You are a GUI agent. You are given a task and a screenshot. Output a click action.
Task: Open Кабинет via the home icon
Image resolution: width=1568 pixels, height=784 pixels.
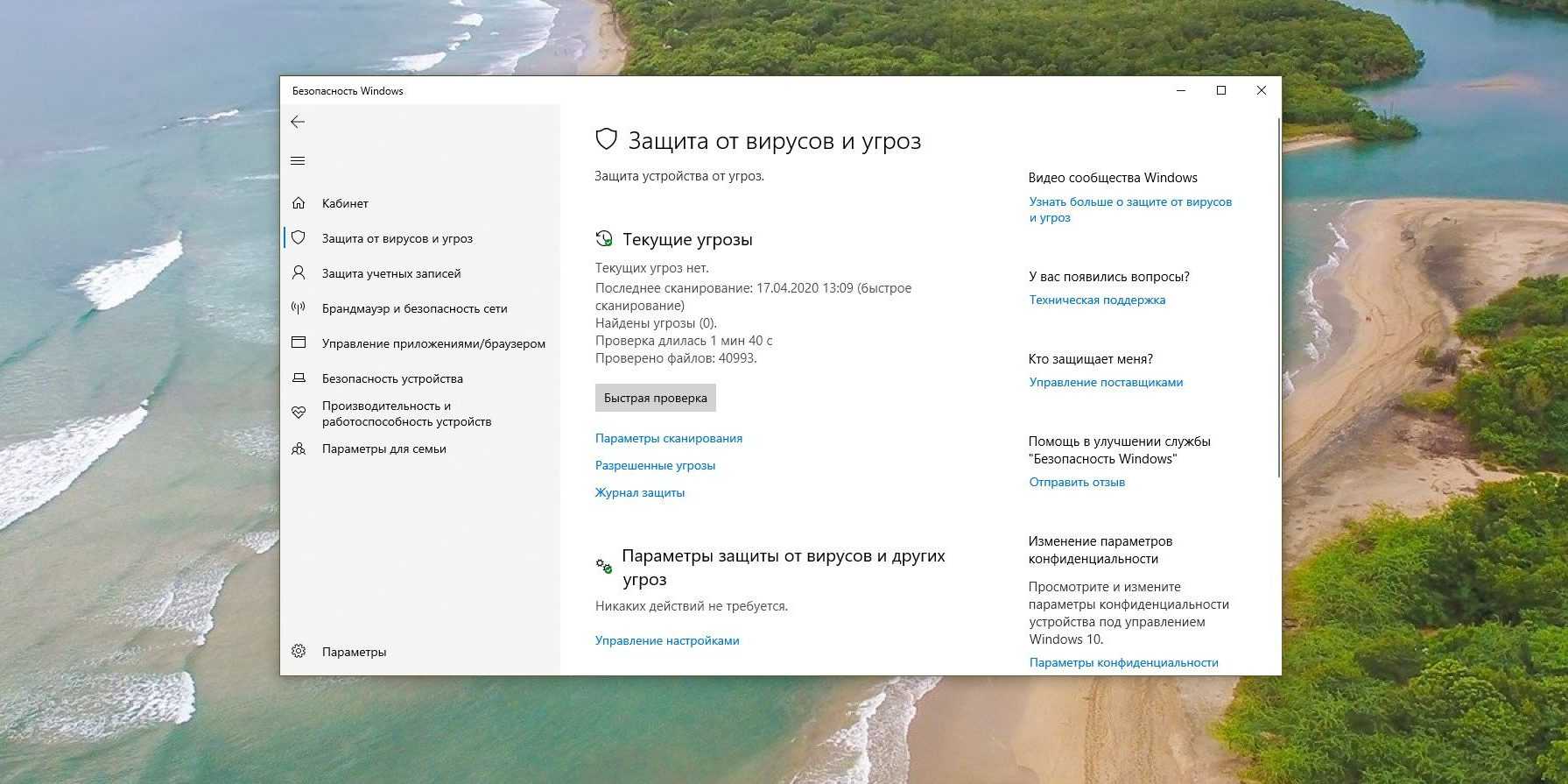pos(299,203)
